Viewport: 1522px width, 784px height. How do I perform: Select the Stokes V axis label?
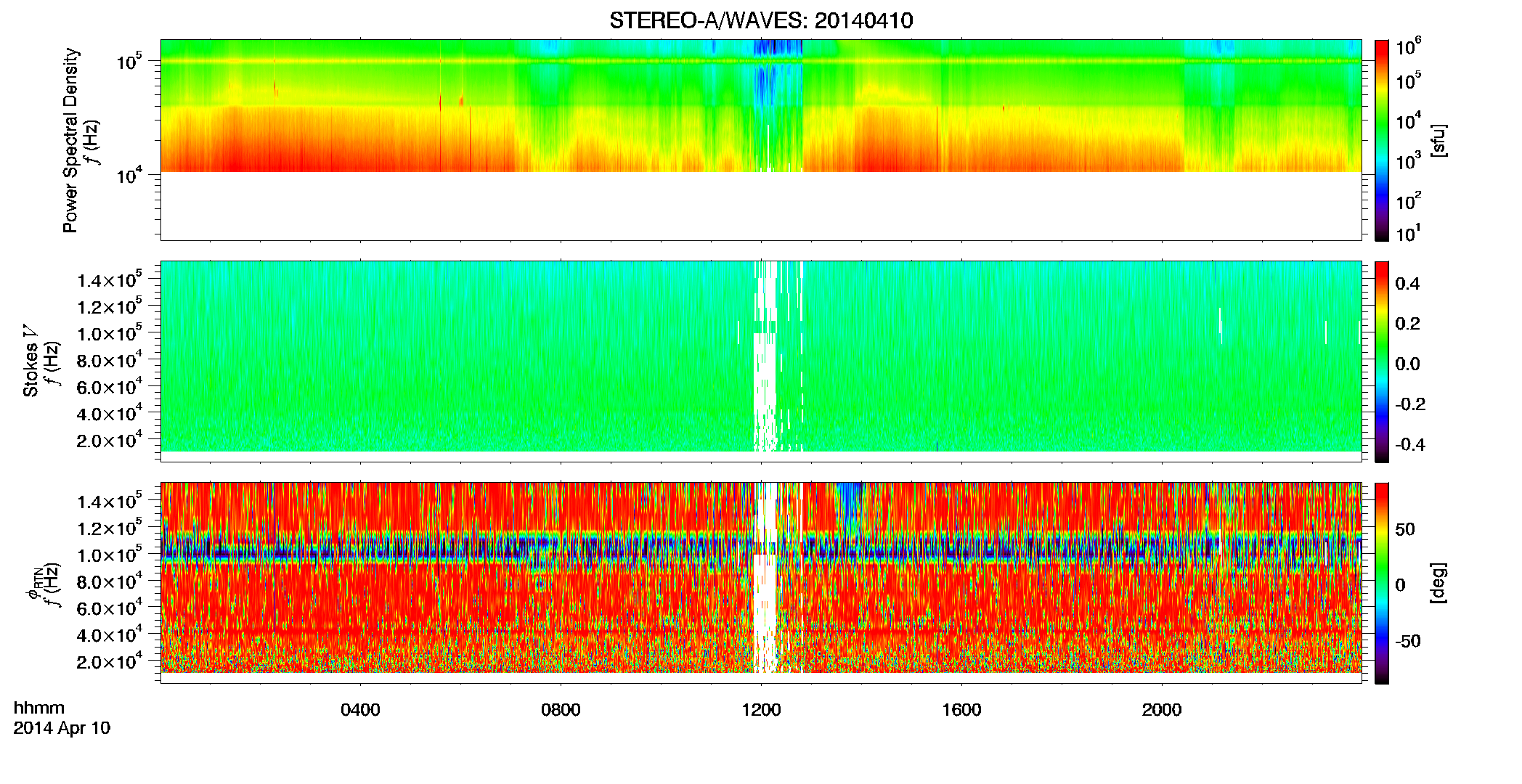point(30,361)
